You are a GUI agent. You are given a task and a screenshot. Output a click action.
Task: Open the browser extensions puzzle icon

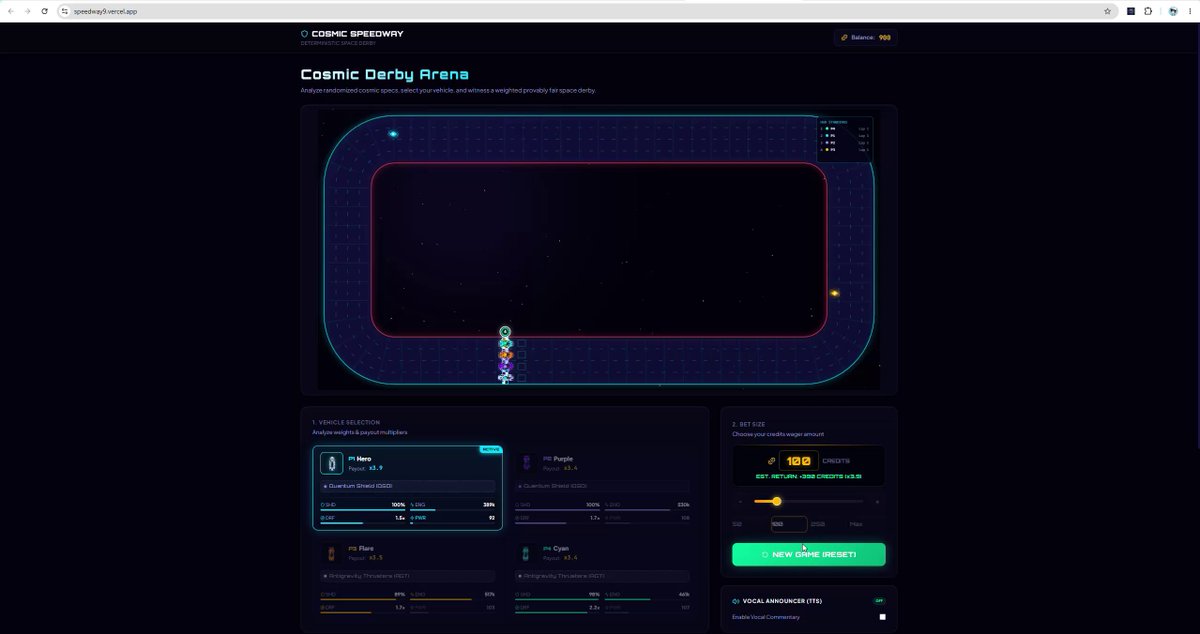(x=1148, y=11)
